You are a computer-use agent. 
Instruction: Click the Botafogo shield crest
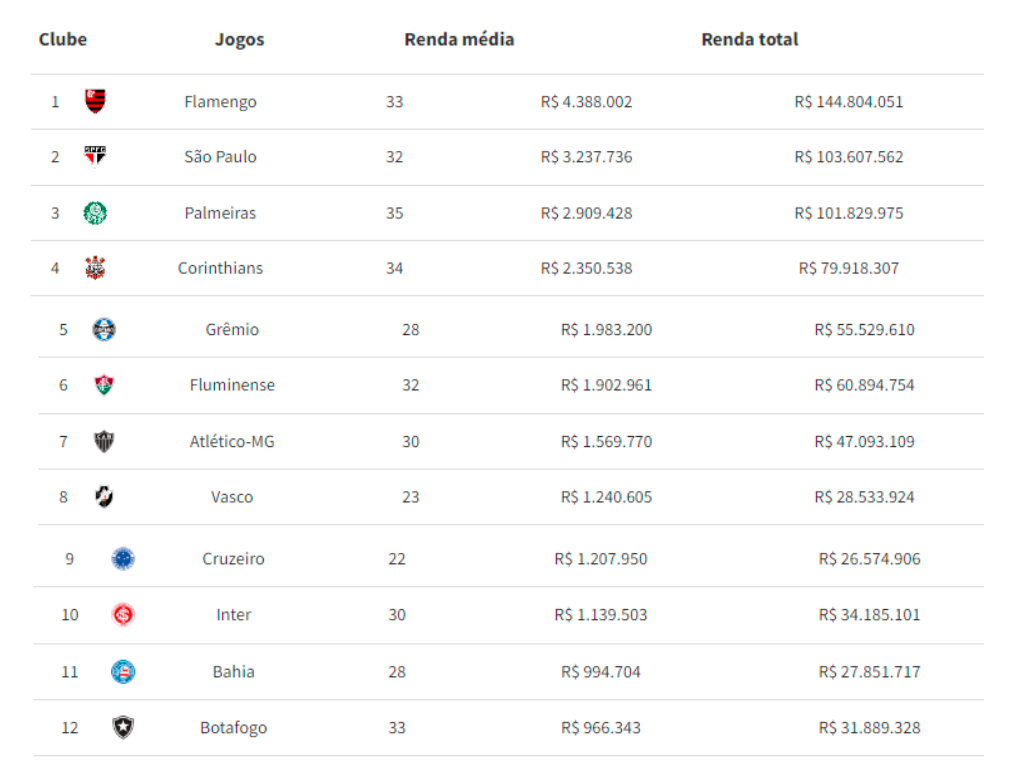(123, 728)
